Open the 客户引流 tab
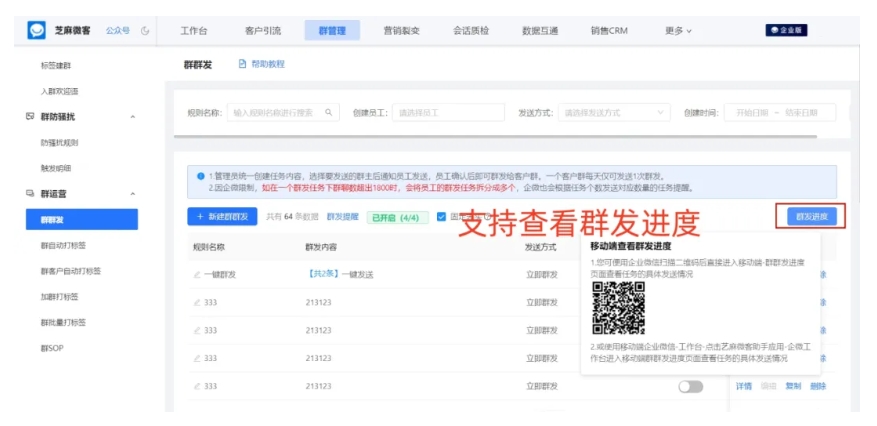The width and height of the screenshot is (877, 426). click(x=263, y=31)
